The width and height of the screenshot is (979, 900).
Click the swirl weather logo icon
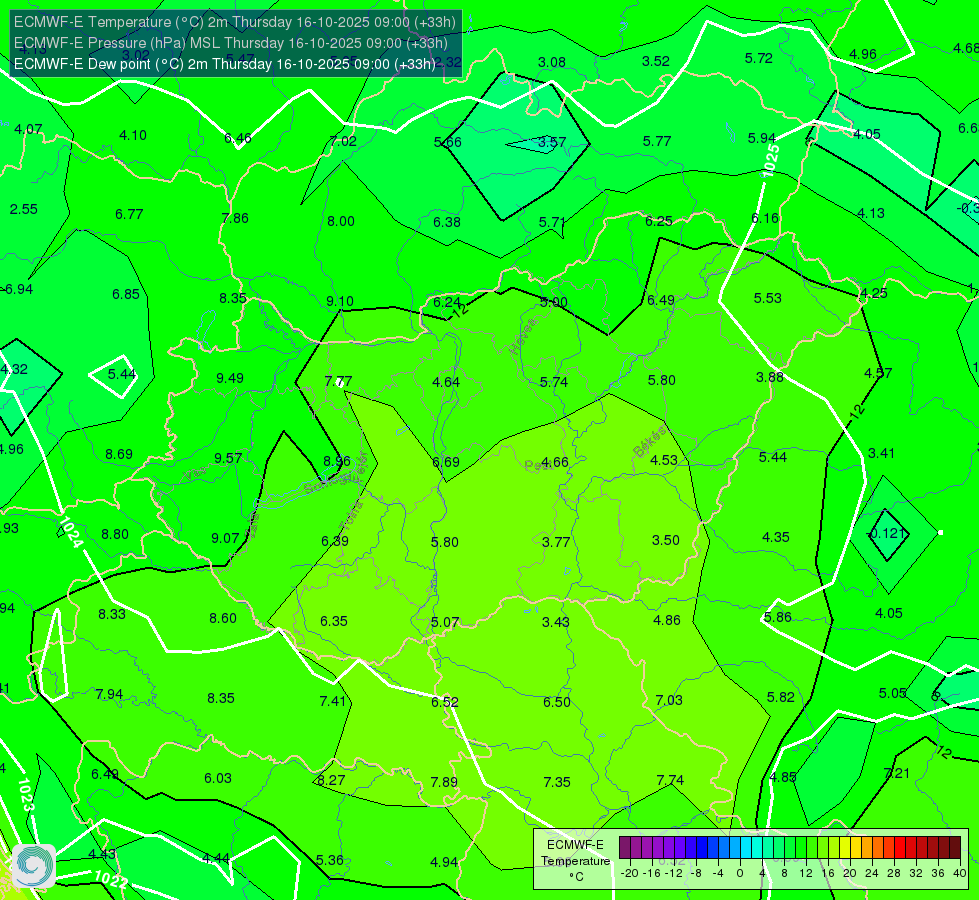[x=34, y=866]
